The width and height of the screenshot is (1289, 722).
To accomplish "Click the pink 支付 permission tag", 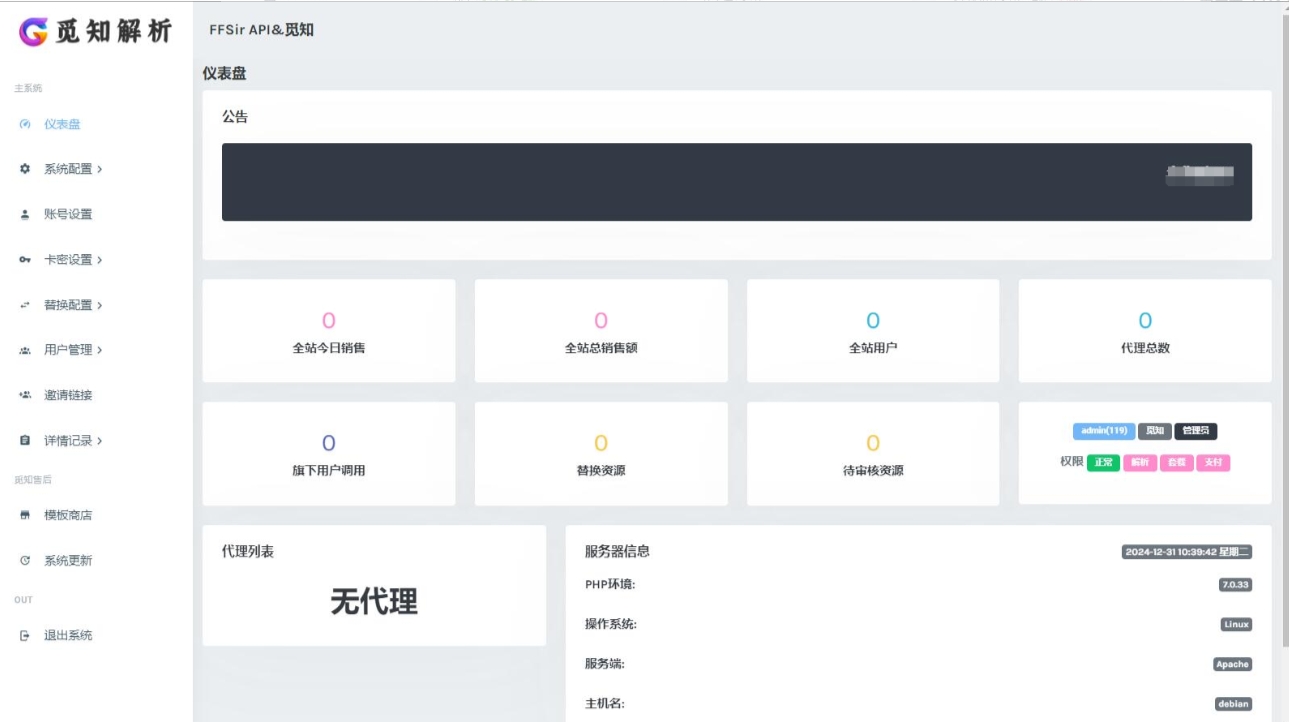I will click(1213, 463).
